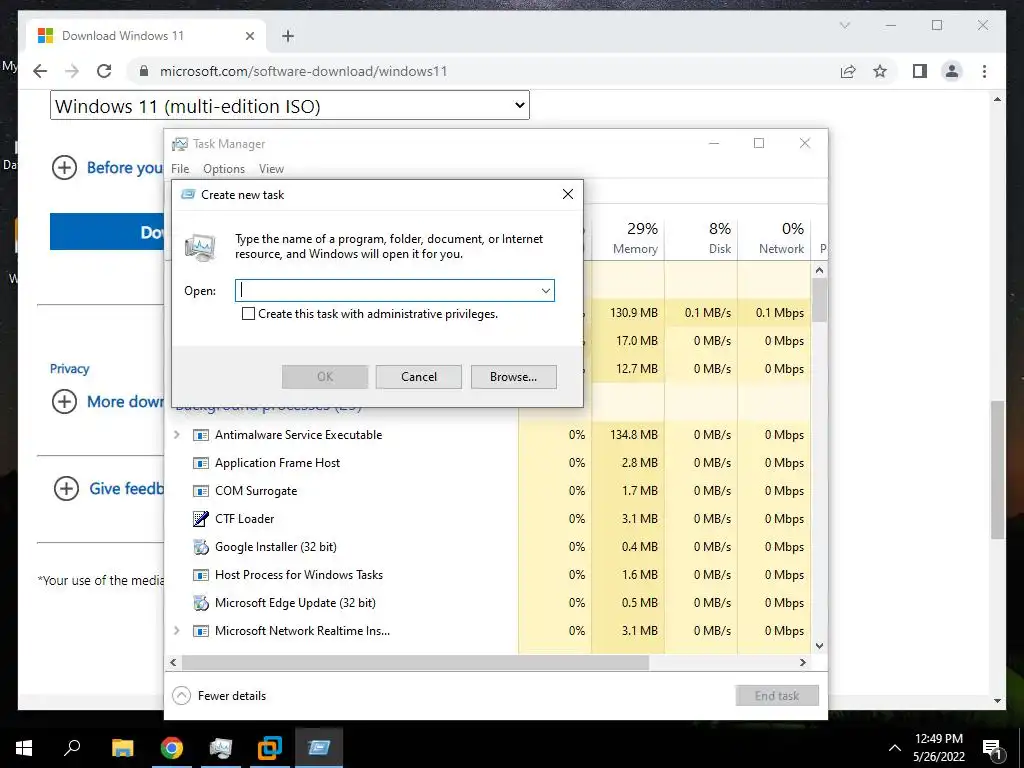This screenshot has height=768, width=1024.
Task: Open File Explorer from the taskbar
Action: pos(122,748)
